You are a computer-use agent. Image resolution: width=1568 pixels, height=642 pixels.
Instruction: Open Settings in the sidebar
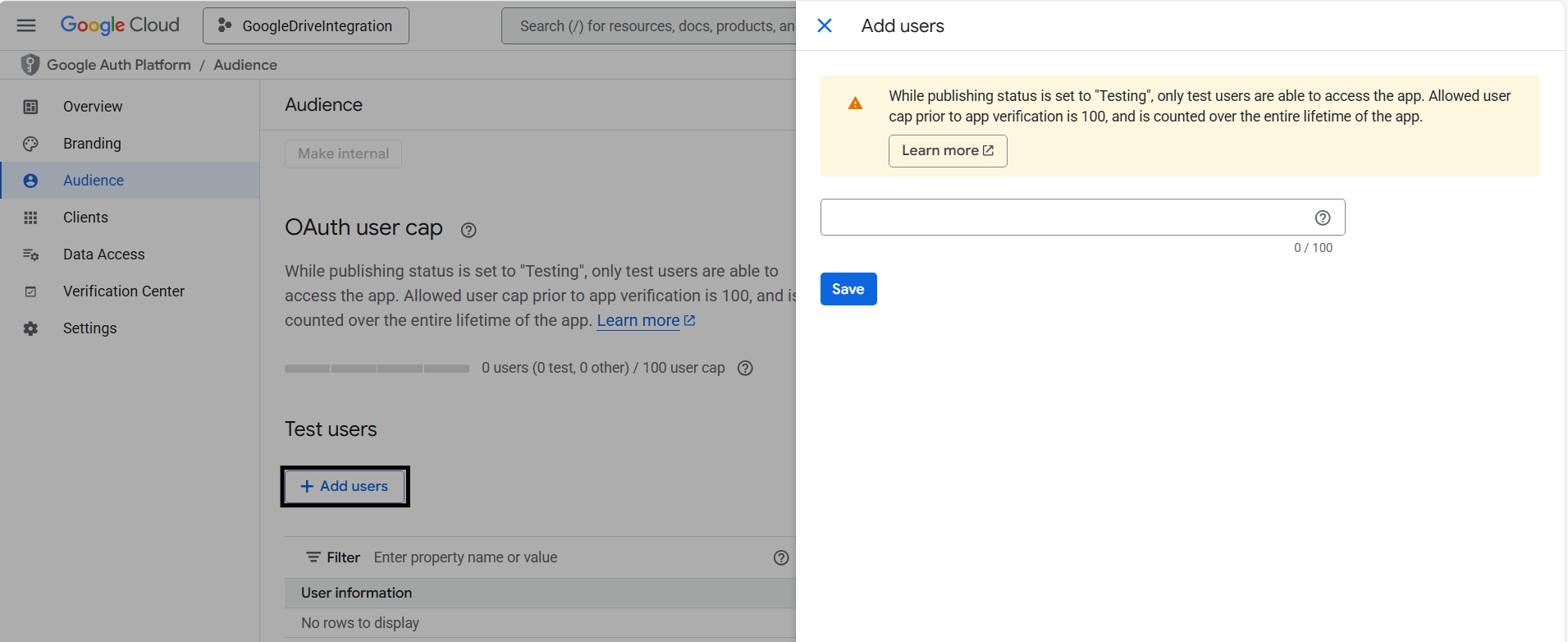click(x=89, y=328)
